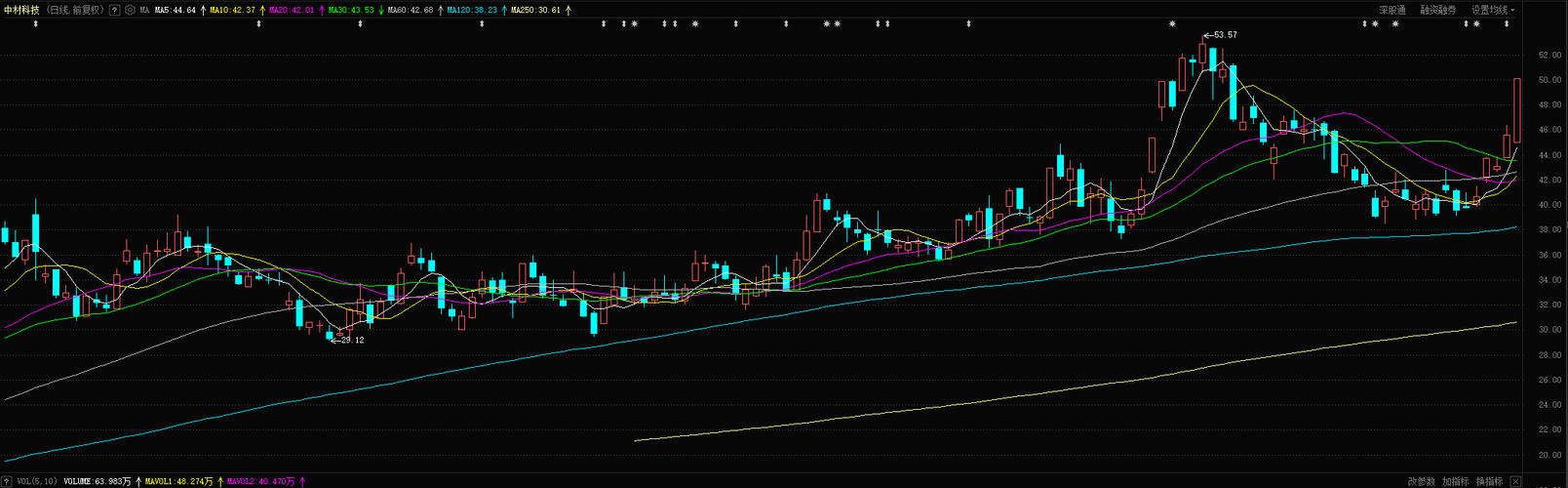Click the (日线,前复权) period label

(75, 10)
